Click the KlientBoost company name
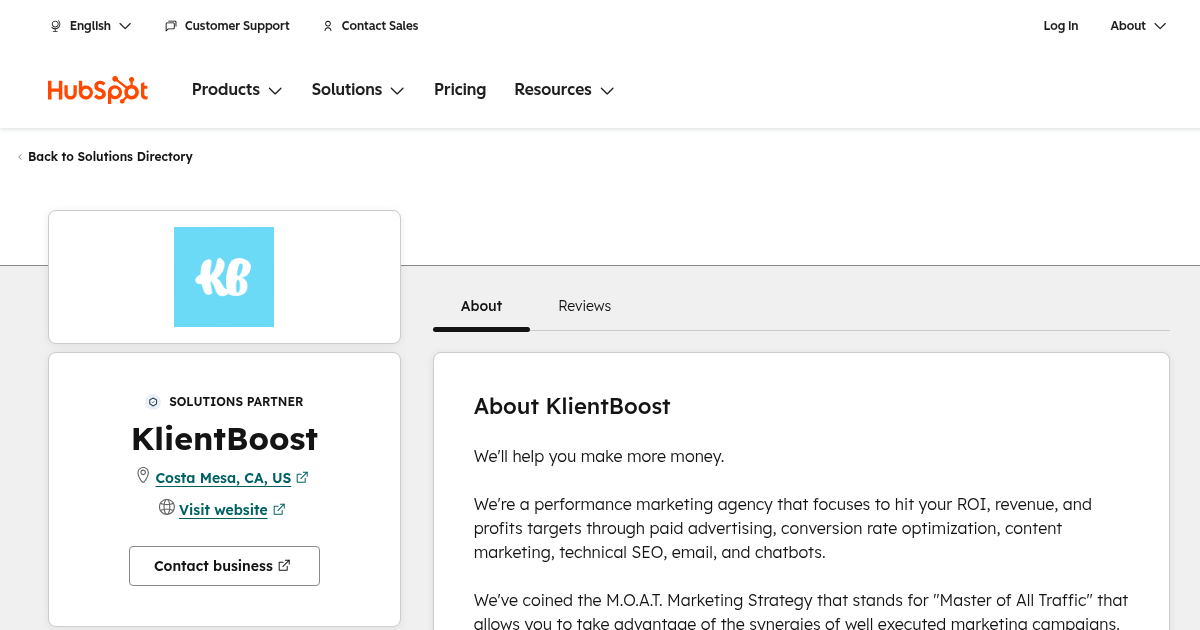This screenshot has height=630, width=1200. [224, 439]
